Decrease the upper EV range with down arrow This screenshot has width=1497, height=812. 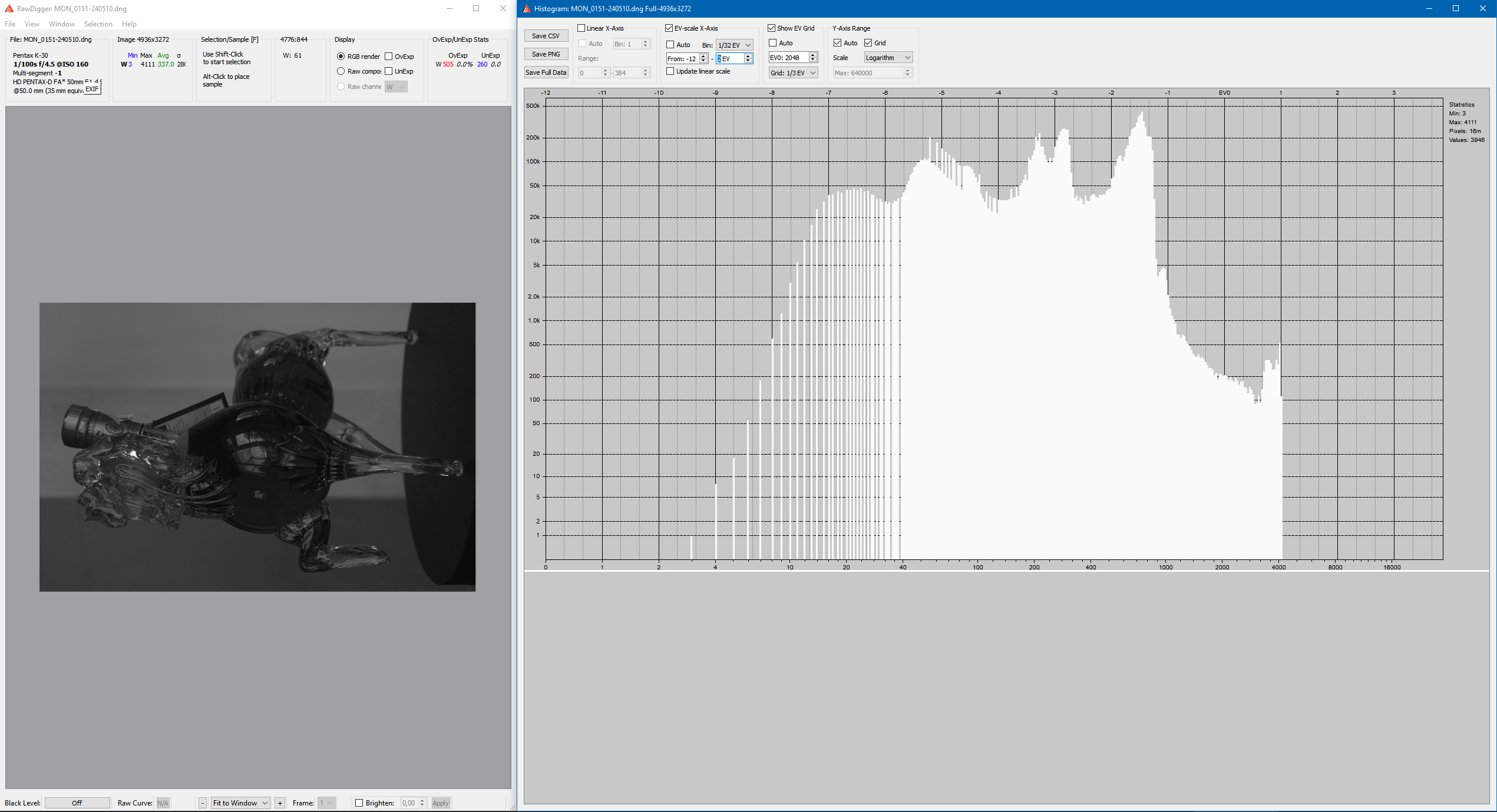click(748, 61)
